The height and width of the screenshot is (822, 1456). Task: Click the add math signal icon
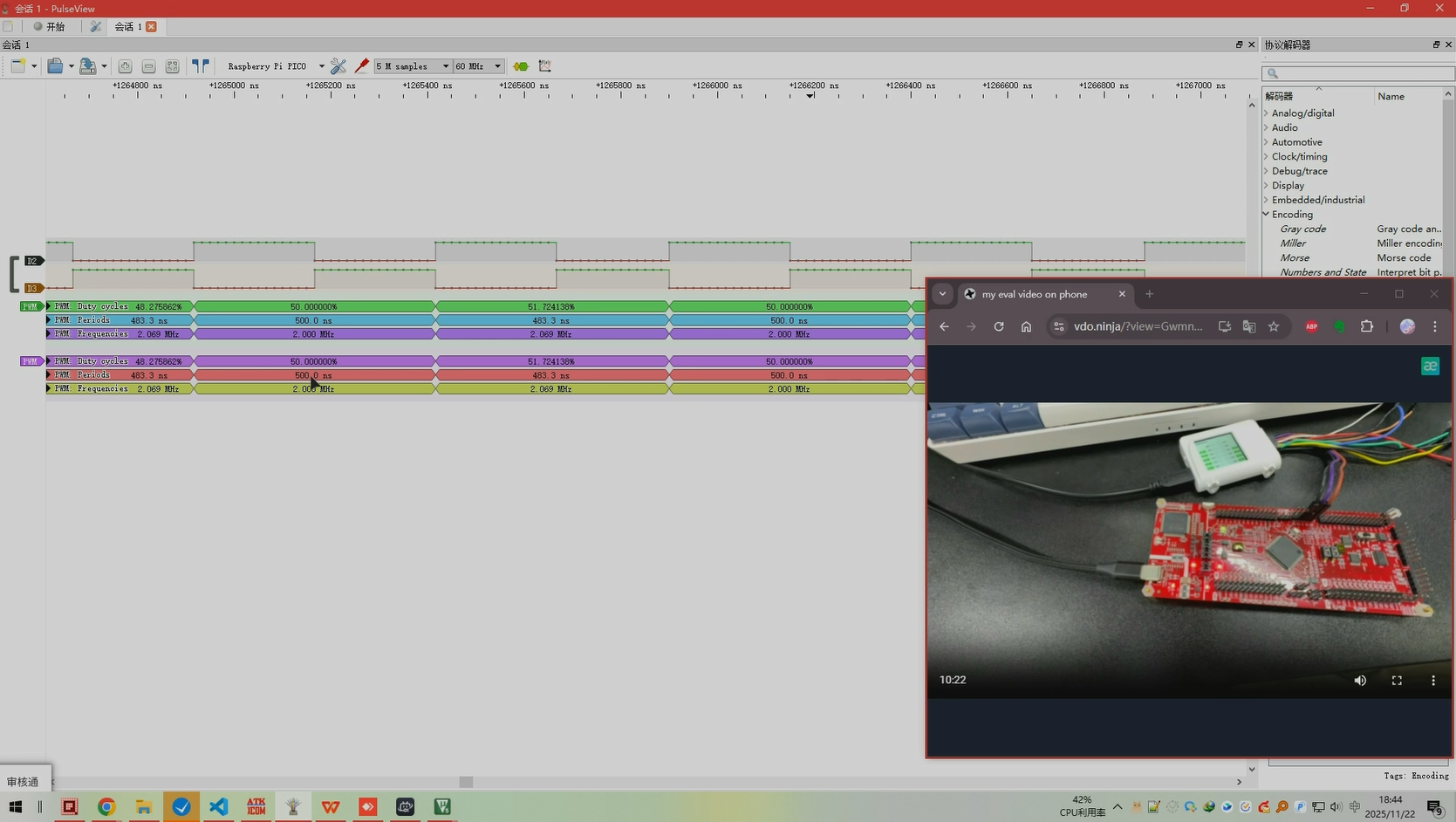[x=545, y=66]
